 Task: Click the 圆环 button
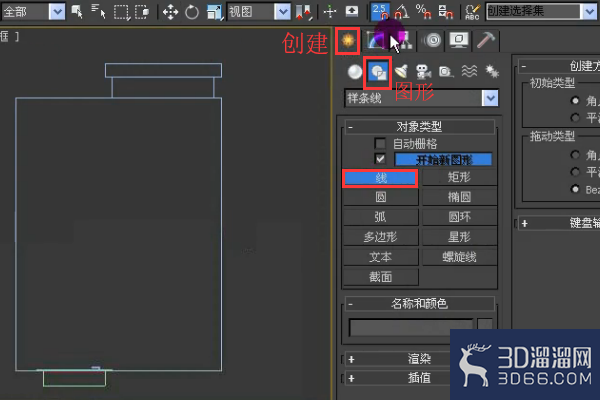tap(459, 217)
